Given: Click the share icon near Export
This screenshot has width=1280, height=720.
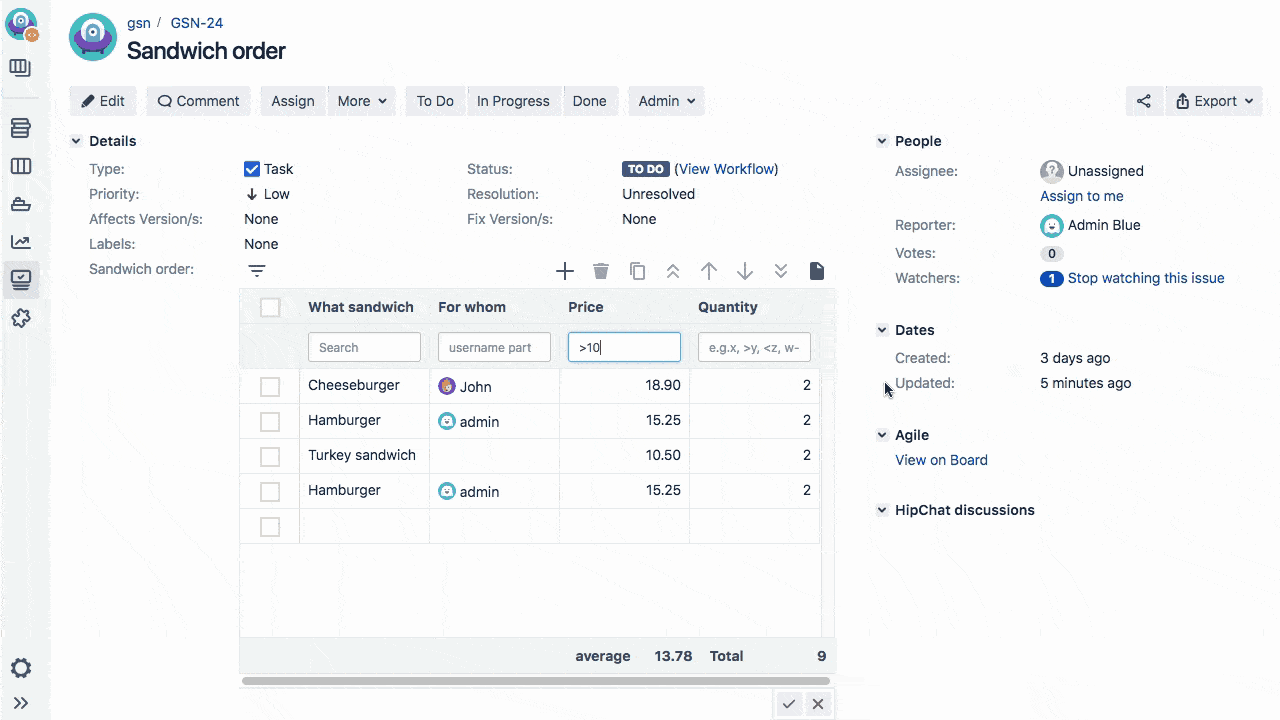Looking at the screenshot, I should click(1144, 101).
